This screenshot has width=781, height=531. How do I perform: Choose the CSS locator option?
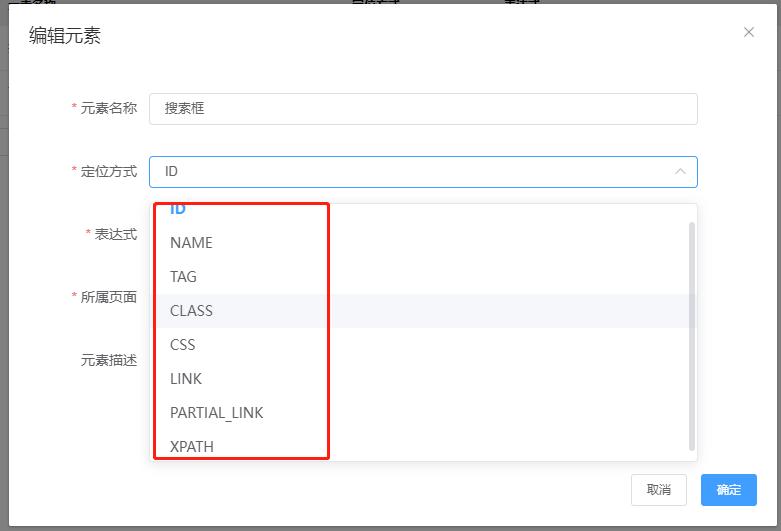tap(182, 345)
